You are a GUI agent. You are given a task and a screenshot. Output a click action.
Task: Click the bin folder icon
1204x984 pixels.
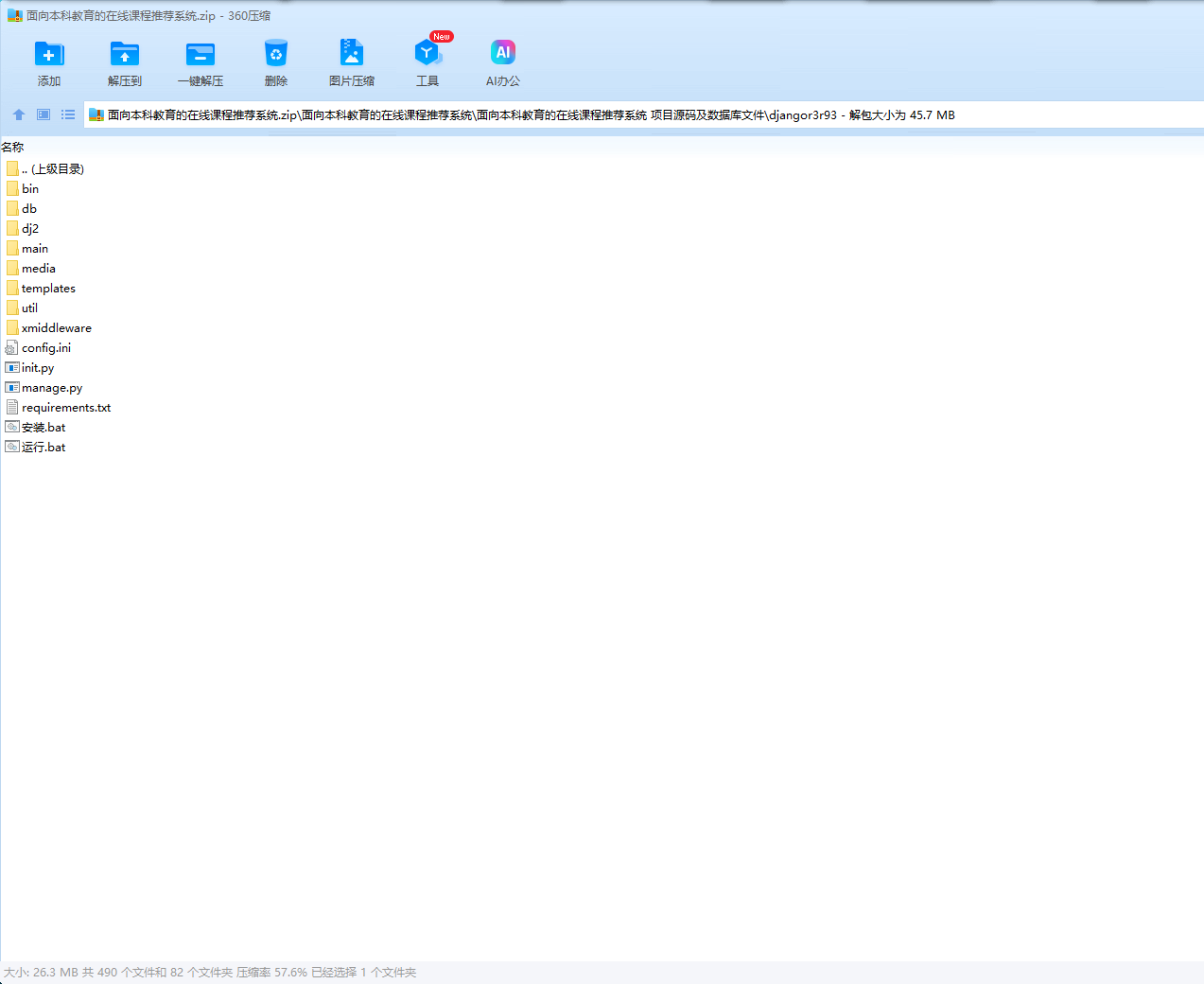[12, 188]
